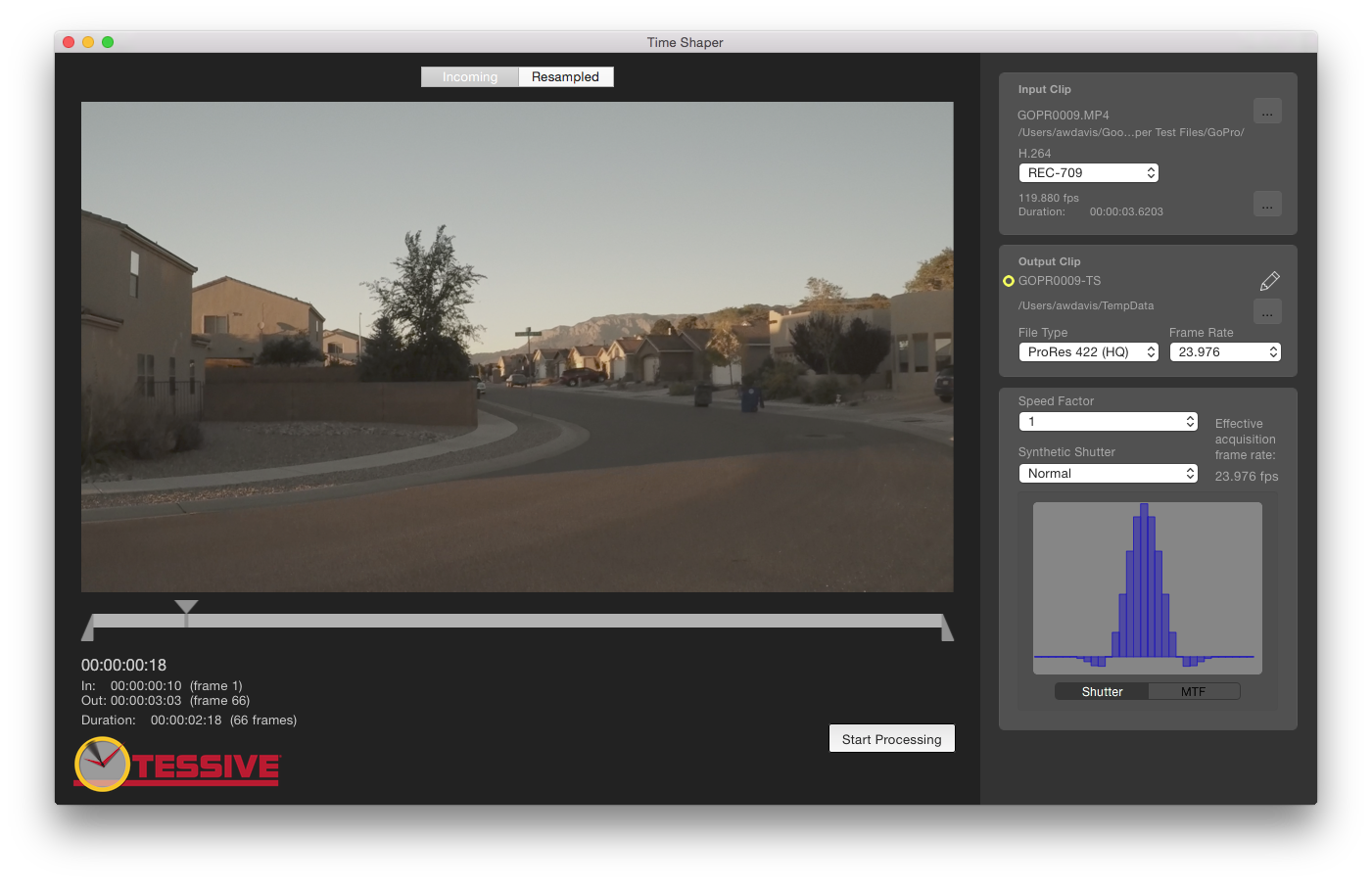The height and width of the screenshot is (883, 1372).
Task: Click the 119.880 fps input rate text
Action: click(x=1049, y=198)
